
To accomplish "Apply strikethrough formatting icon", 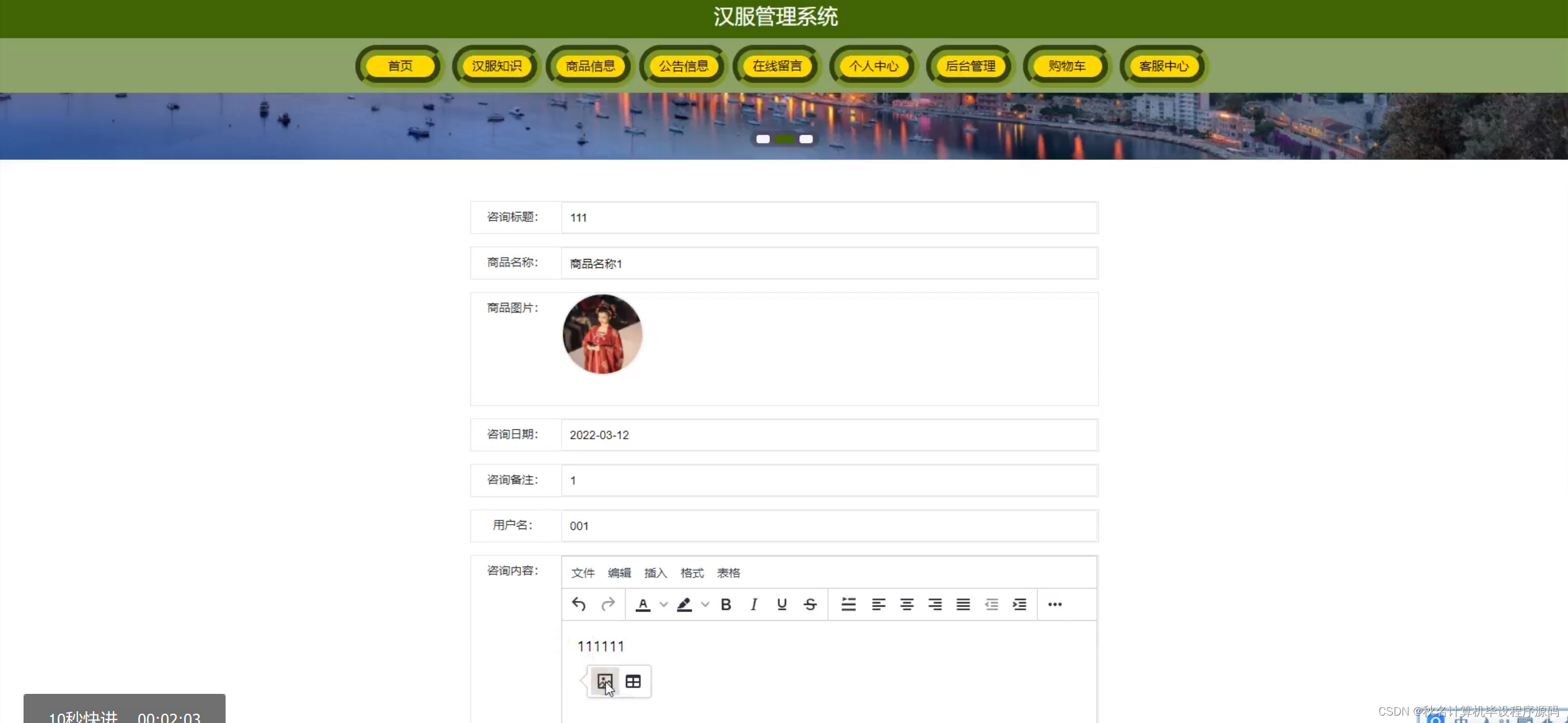I will (810, 604).
